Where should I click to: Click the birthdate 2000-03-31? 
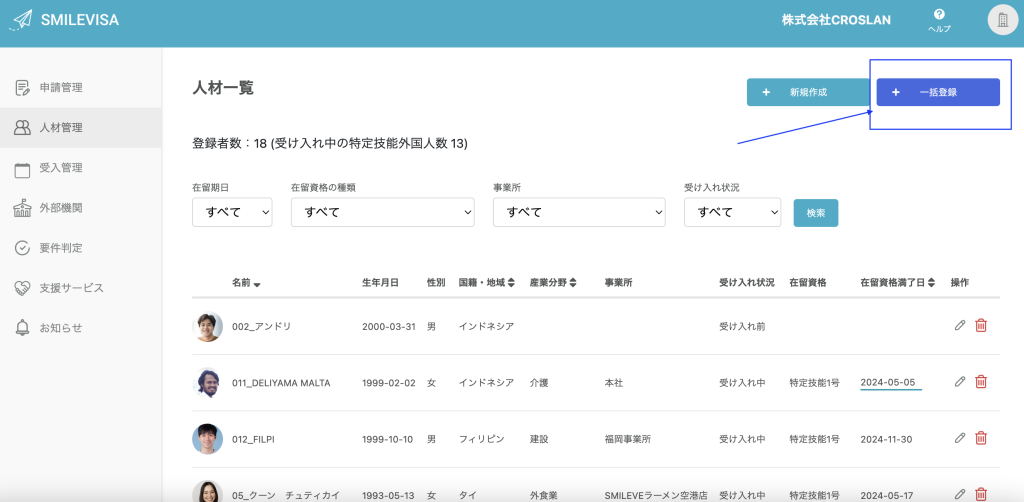[389, 326]
